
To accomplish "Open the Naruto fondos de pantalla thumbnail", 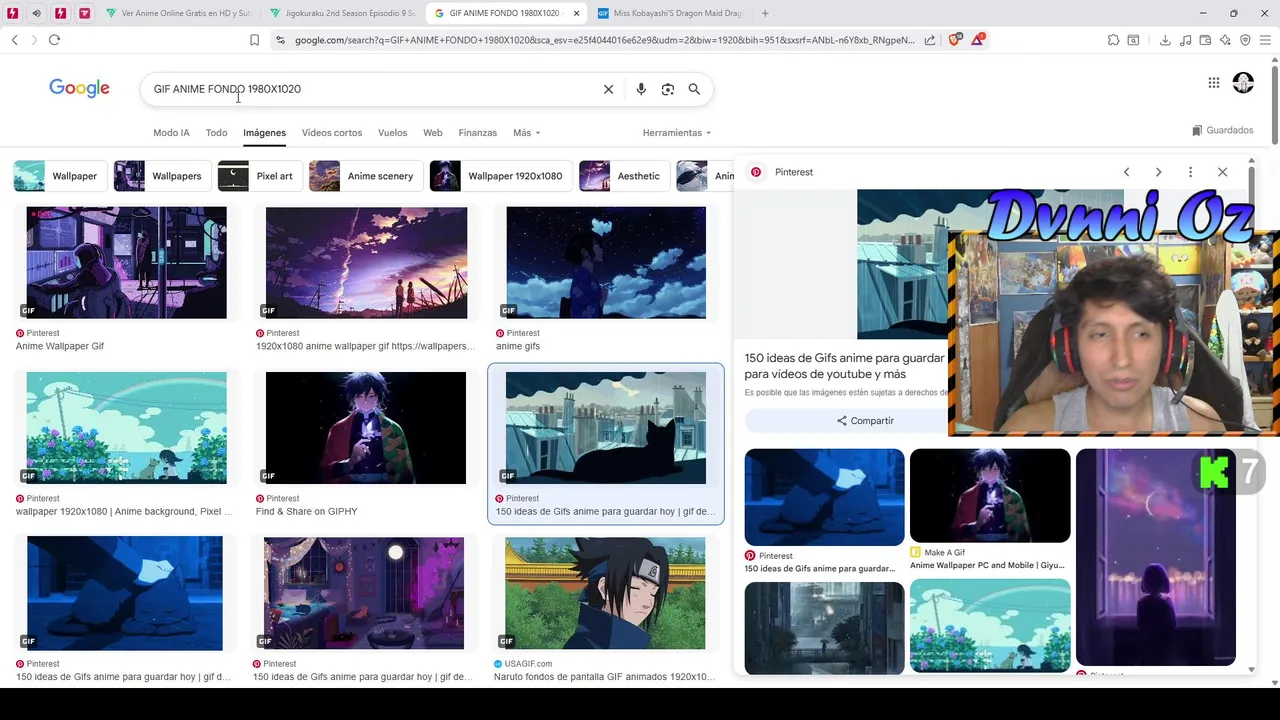I will 605,594.
